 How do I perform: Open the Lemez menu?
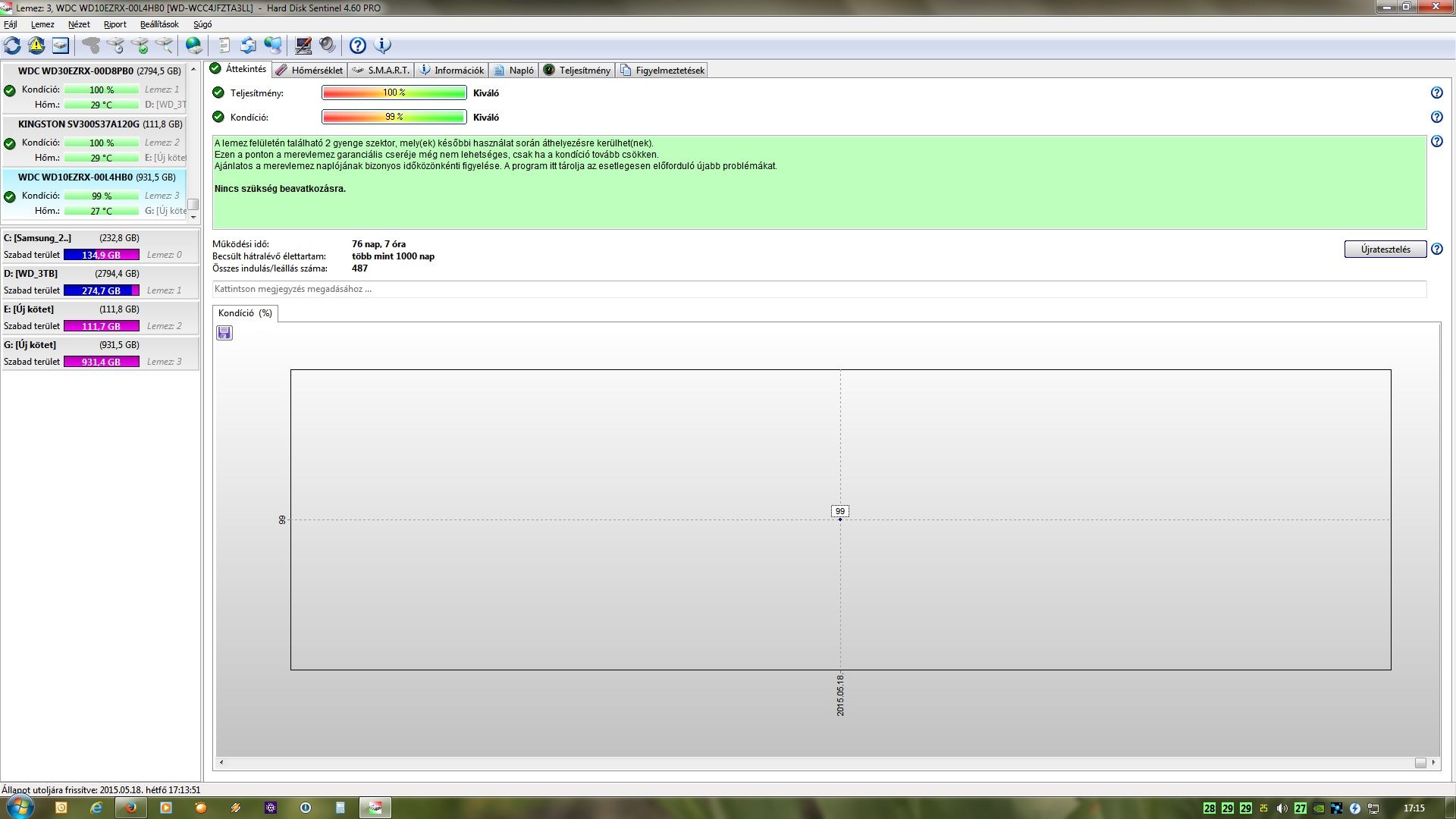[x=42, y=24]
